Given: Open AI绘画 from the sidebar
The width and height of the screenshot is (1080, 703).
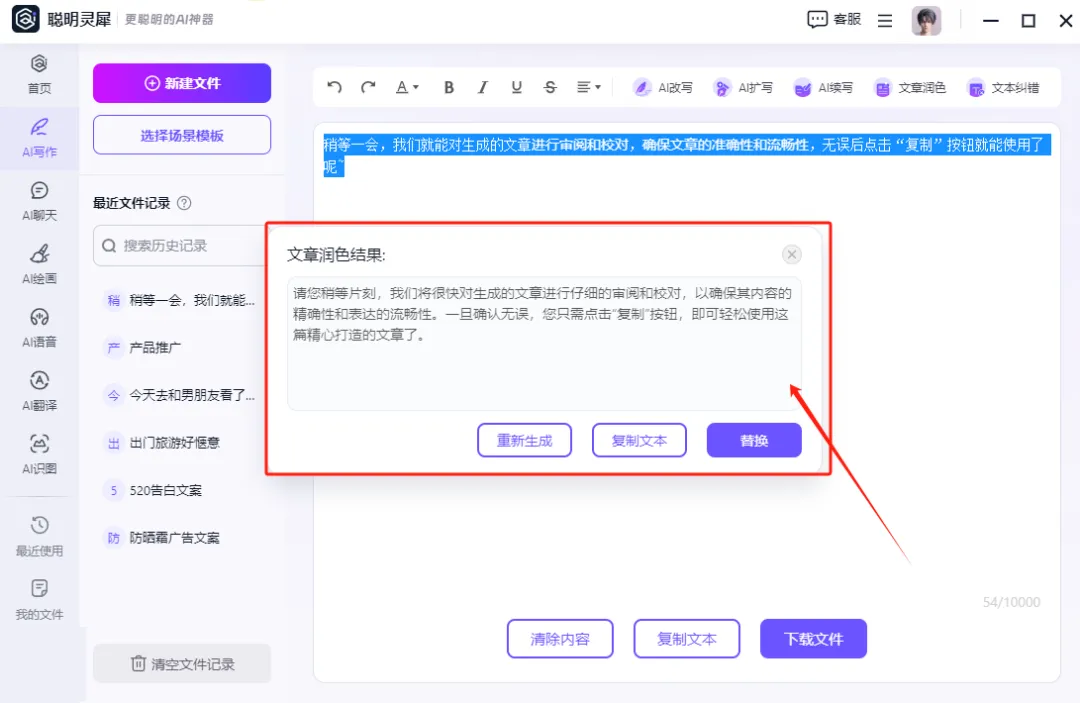Looking at the screenshot, I should click(39, 263).
